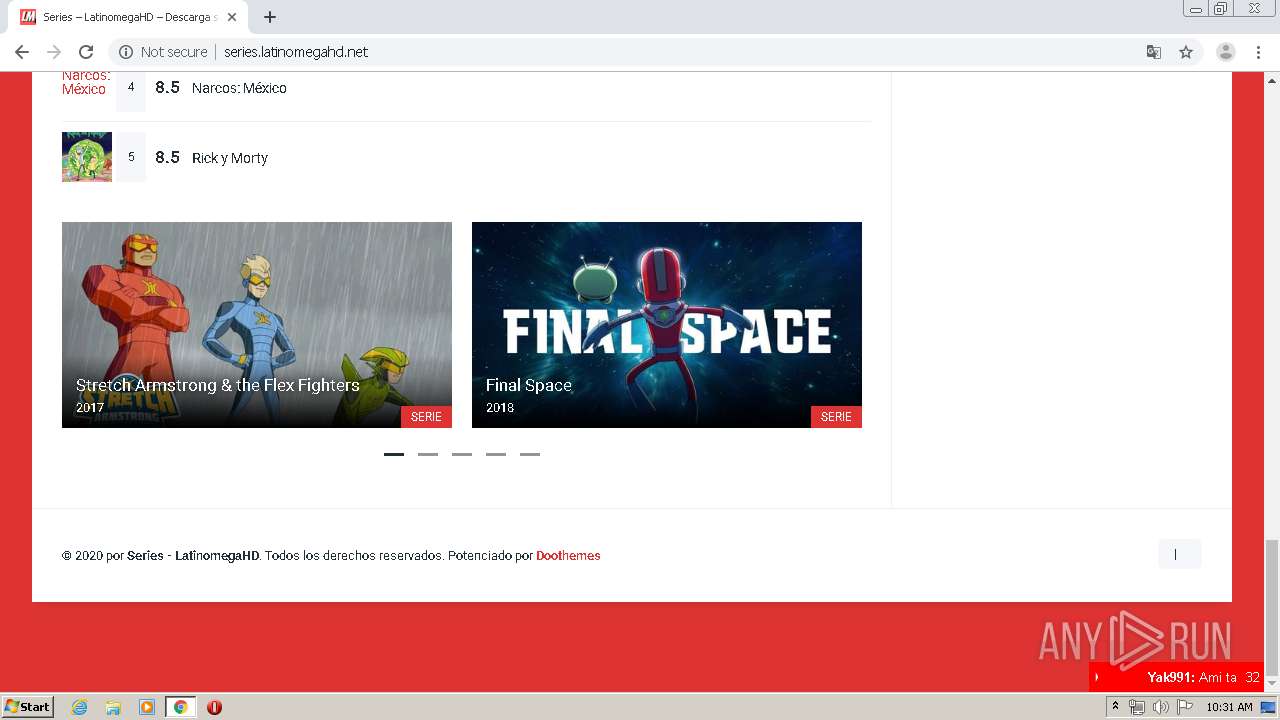1280x720 pixels.
Task: Click the 8.5 rating for Rick y Morty
Action: click(x=167, y=157)
